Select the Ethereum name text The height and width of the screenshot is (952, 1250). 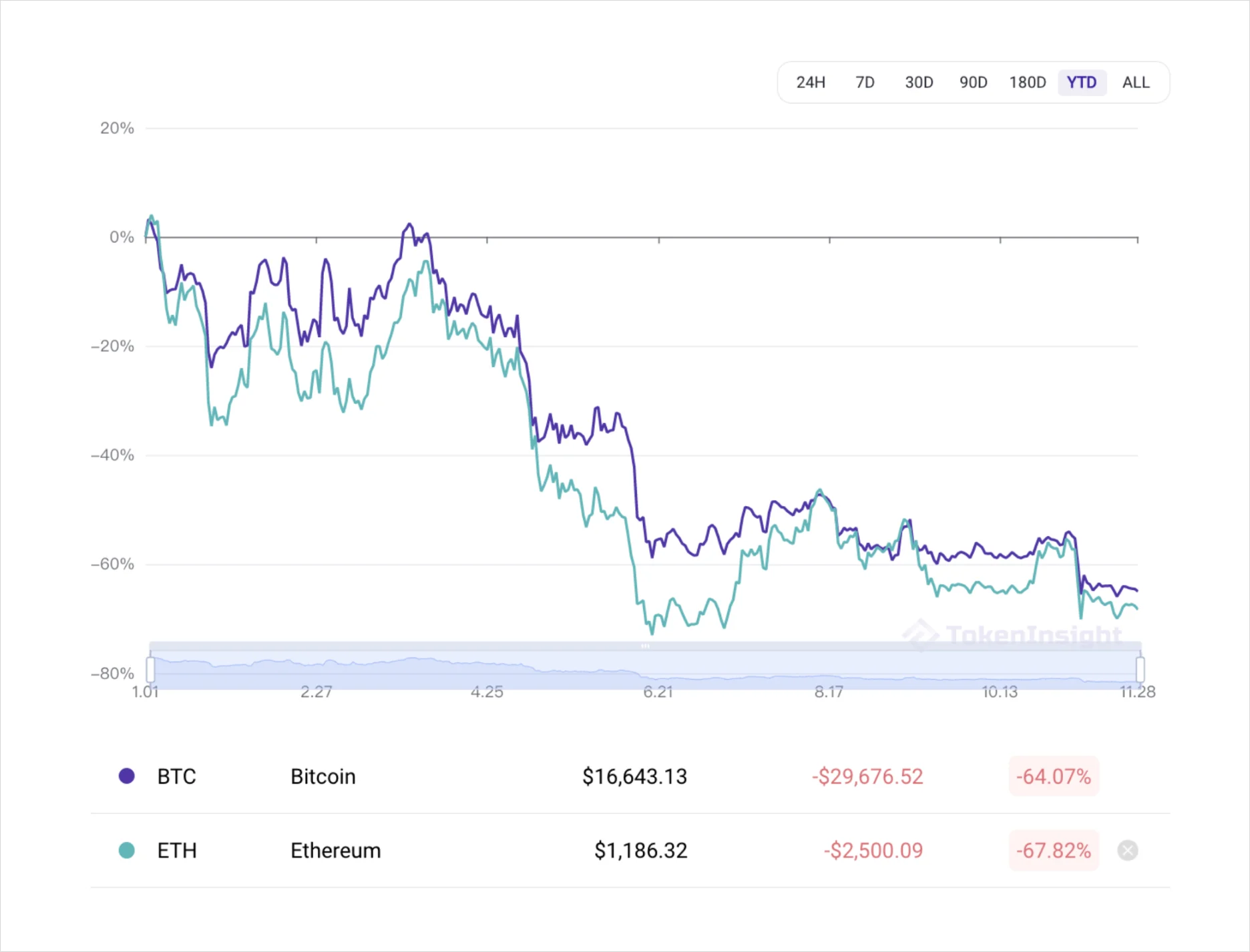pos(336,851)
